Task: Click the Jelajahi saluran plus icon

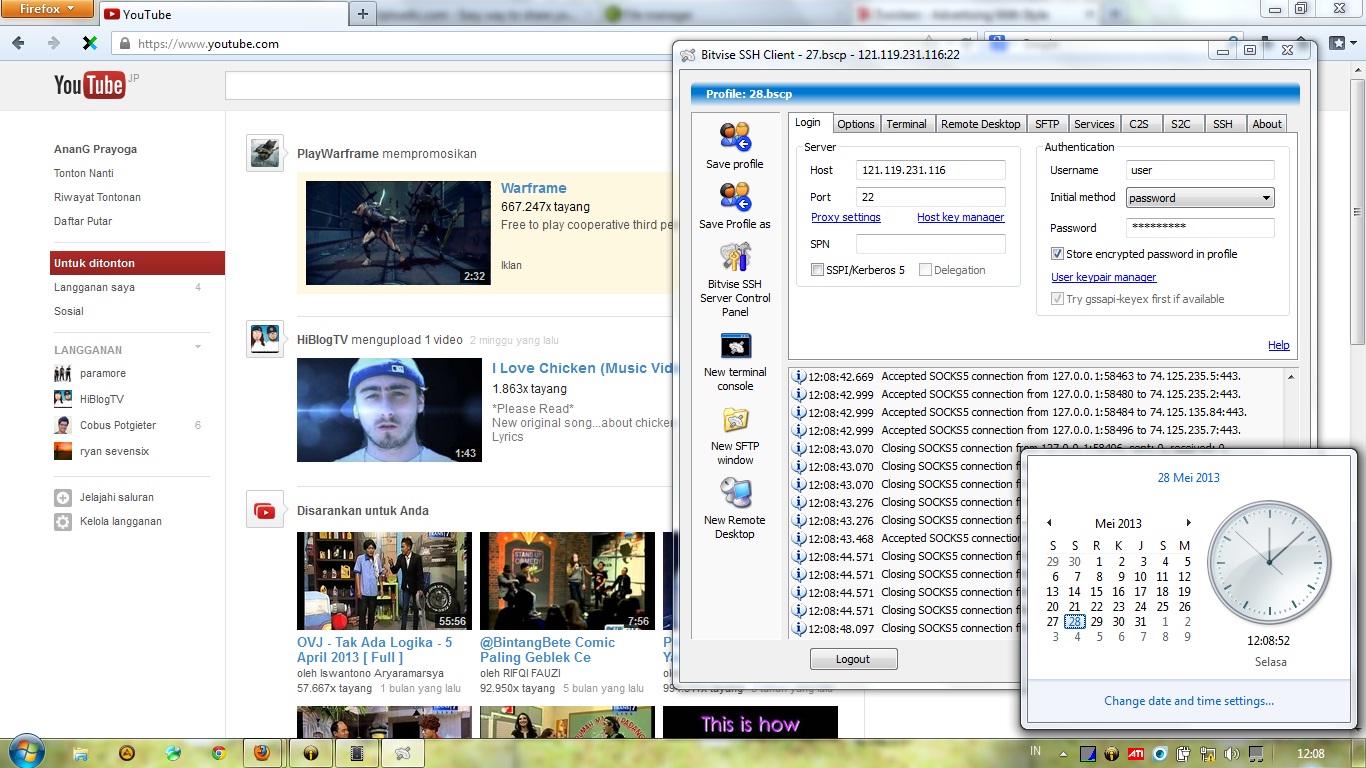Action: coord(63,497)
